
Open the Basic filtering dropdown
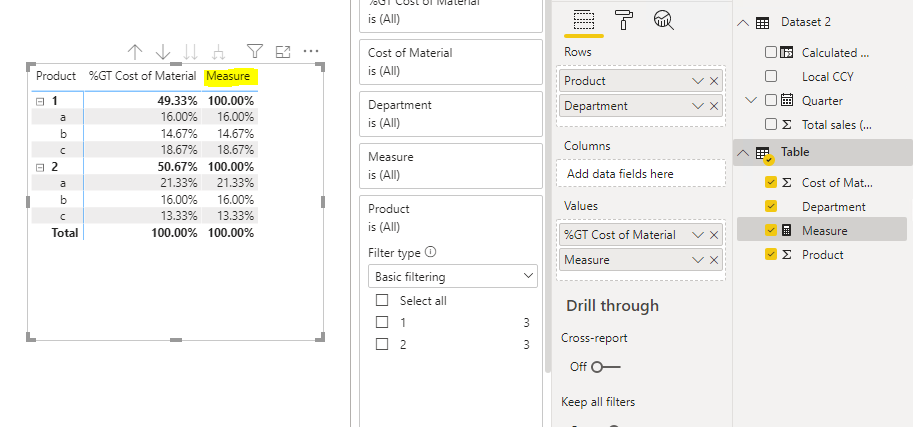[x=453, y=276]
